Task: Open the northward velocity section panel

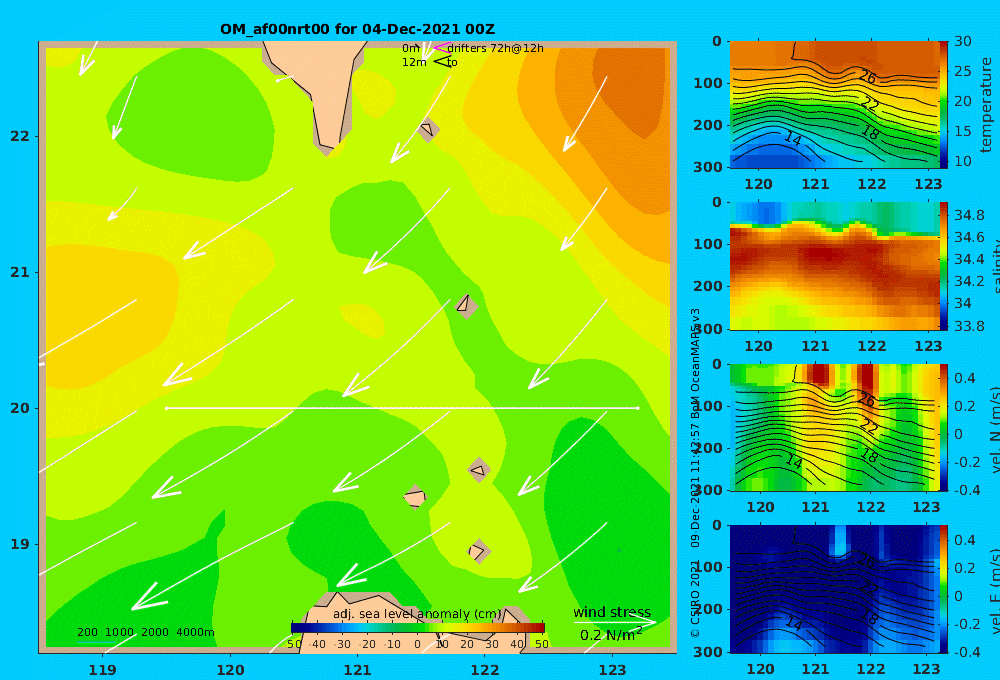Action: [x=834, y=427]
